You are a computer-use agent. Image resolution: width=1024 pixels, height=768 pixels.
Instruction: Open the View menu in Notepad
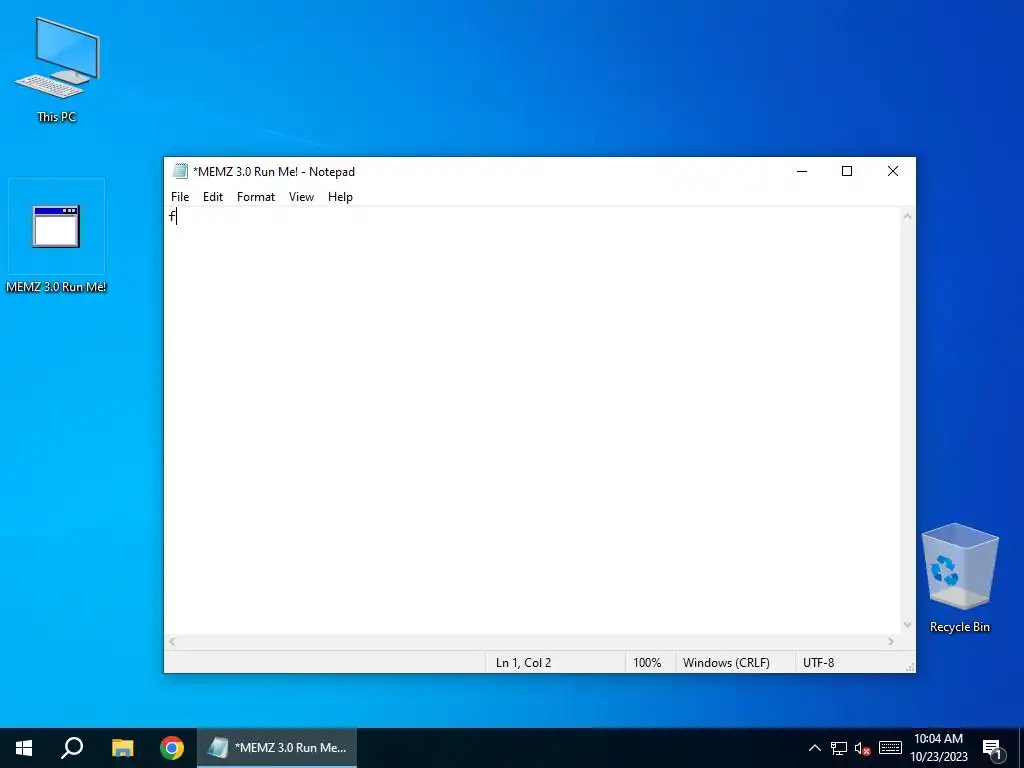[301, 197]
